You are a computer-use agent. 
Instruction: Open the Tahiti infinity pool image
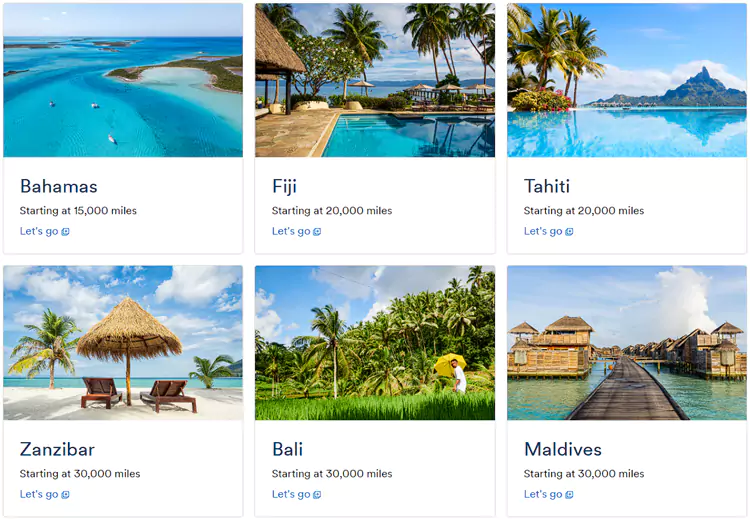[627, 80]
